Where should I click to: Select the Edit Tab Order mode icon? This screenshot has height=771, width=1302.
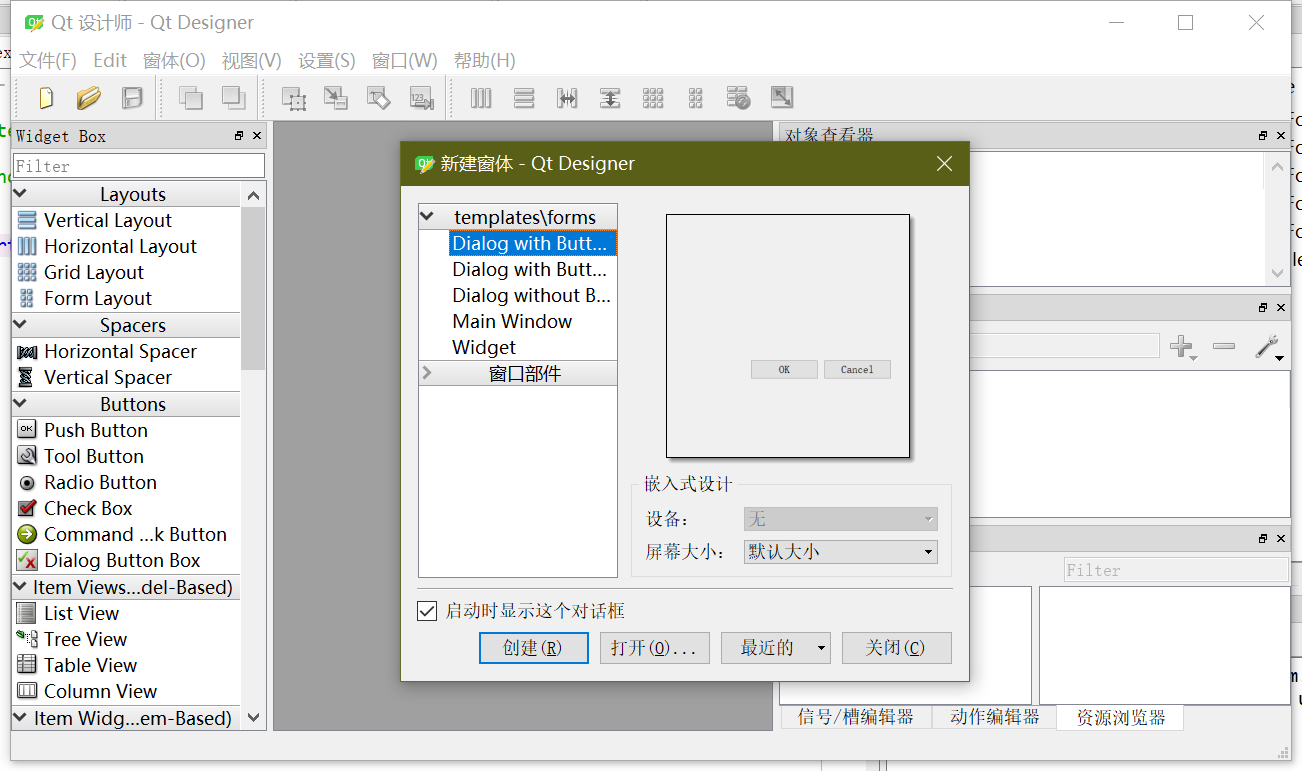tap(421, 97)
